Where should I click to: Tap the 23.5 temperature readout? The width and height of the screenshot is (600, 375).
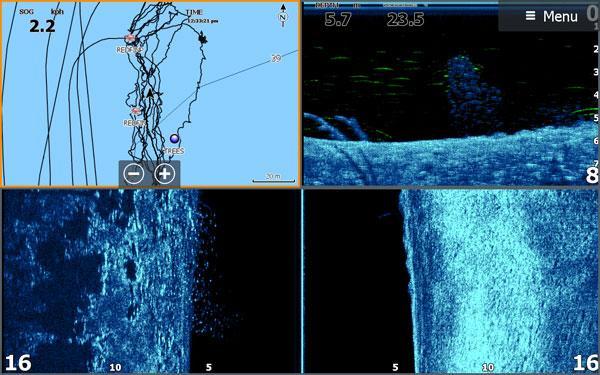pos(405,19)
